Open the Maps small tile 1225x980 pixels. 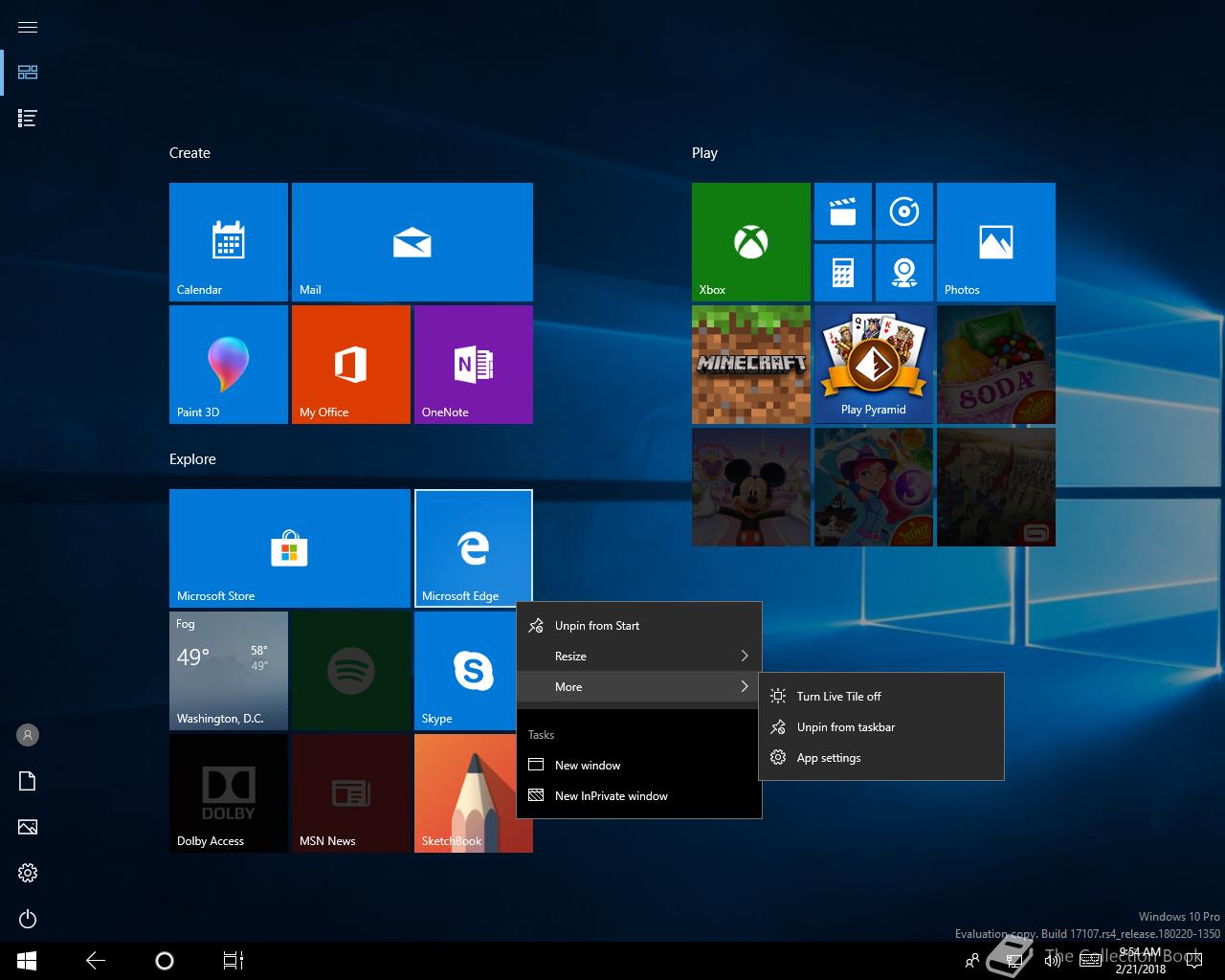pos(904,273)
